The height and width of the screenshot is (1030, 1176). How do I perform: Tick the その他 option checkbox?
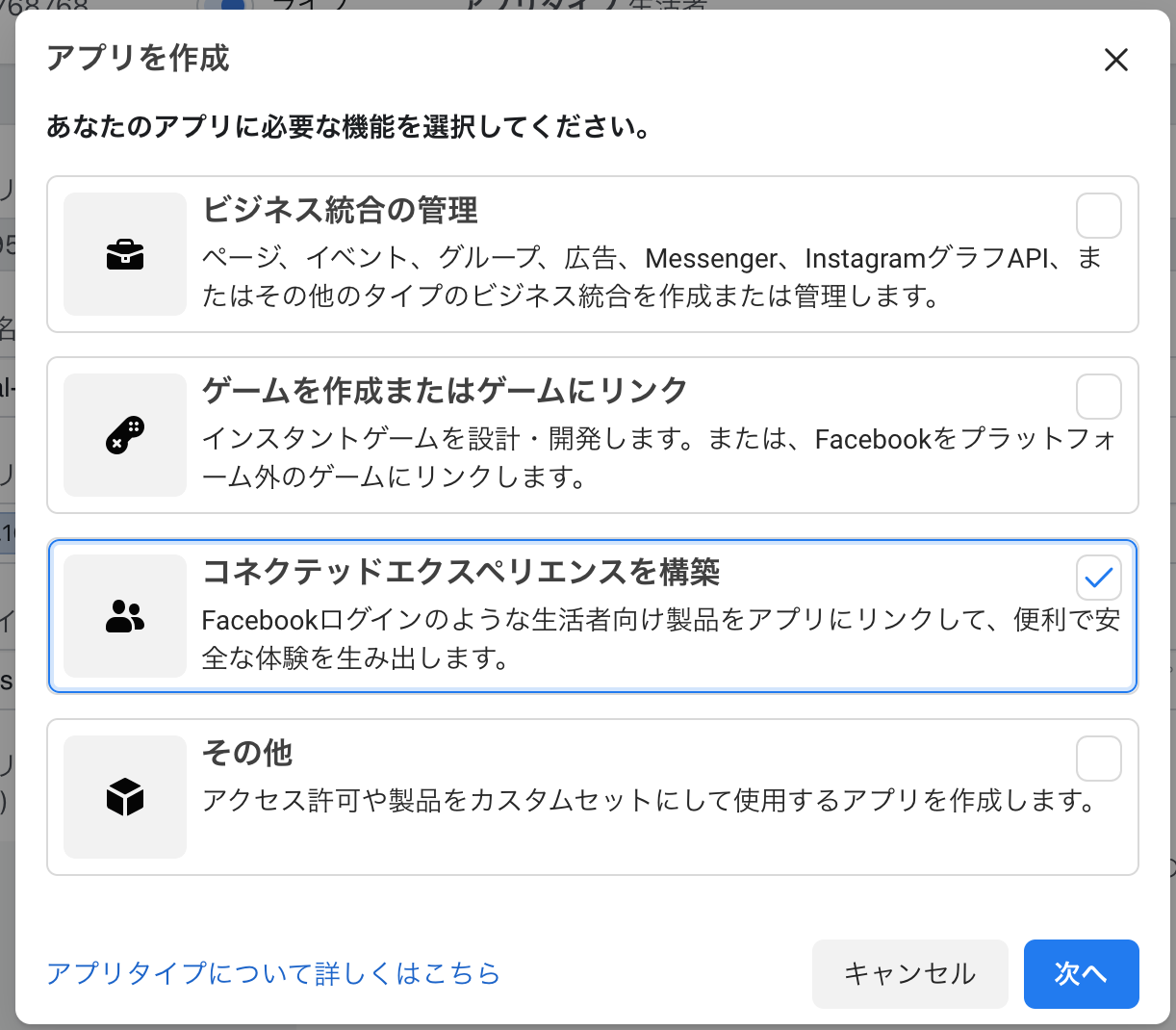click(1098, 759)
